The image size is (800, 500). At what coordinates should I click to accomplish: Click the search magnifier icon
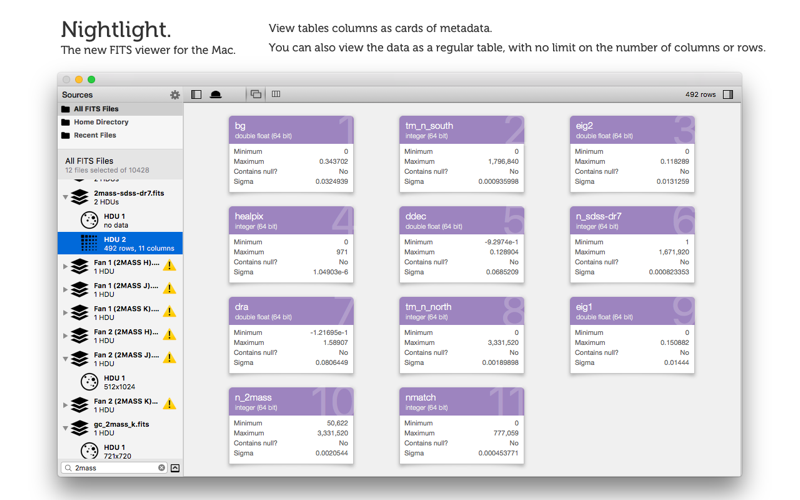tap(68, 468)
